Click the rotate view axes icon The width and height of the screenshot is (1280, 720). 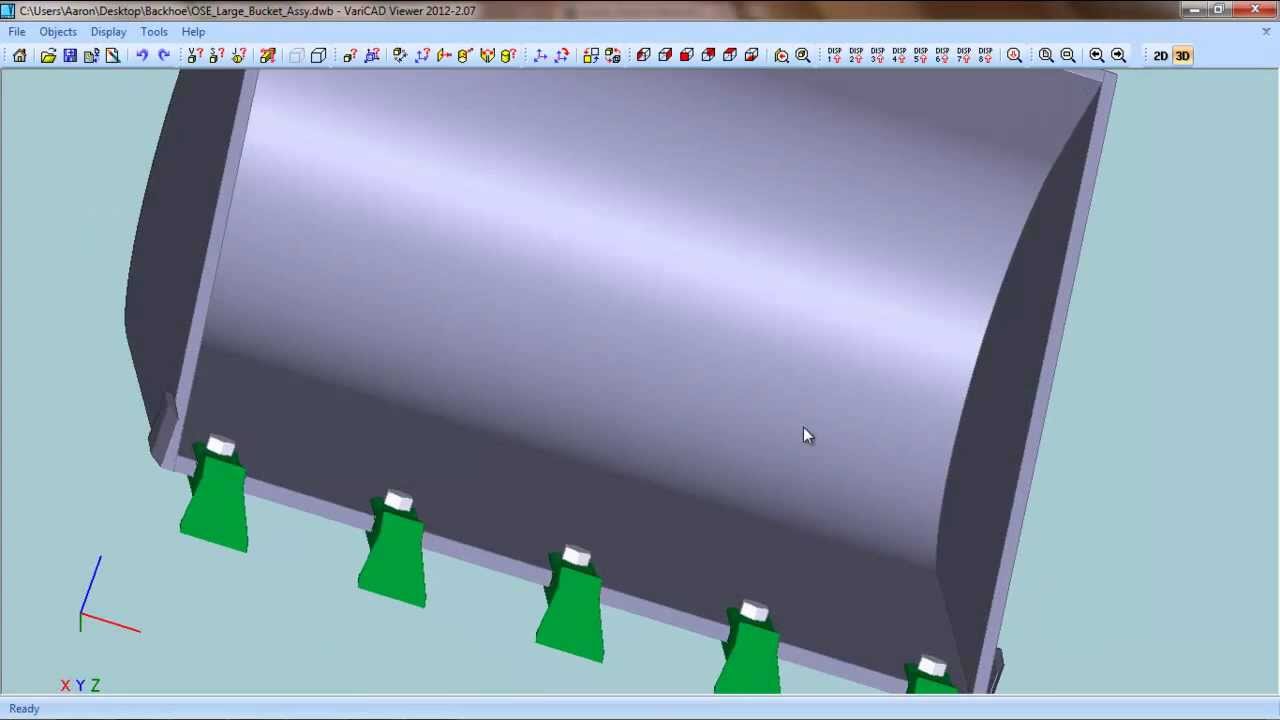click(x=562, y=56)
